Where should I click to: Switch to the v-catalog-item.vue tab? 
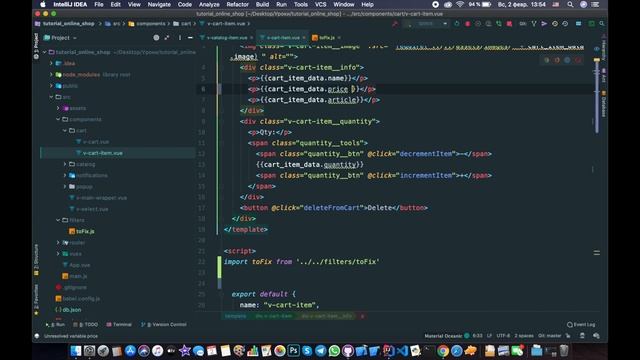pos(226,38)
